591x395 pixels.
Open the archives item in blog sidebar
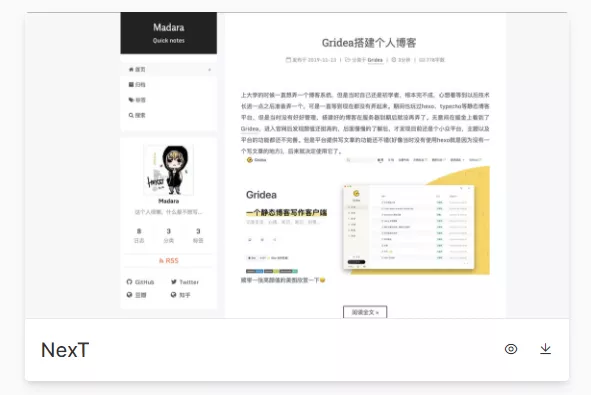168,84
